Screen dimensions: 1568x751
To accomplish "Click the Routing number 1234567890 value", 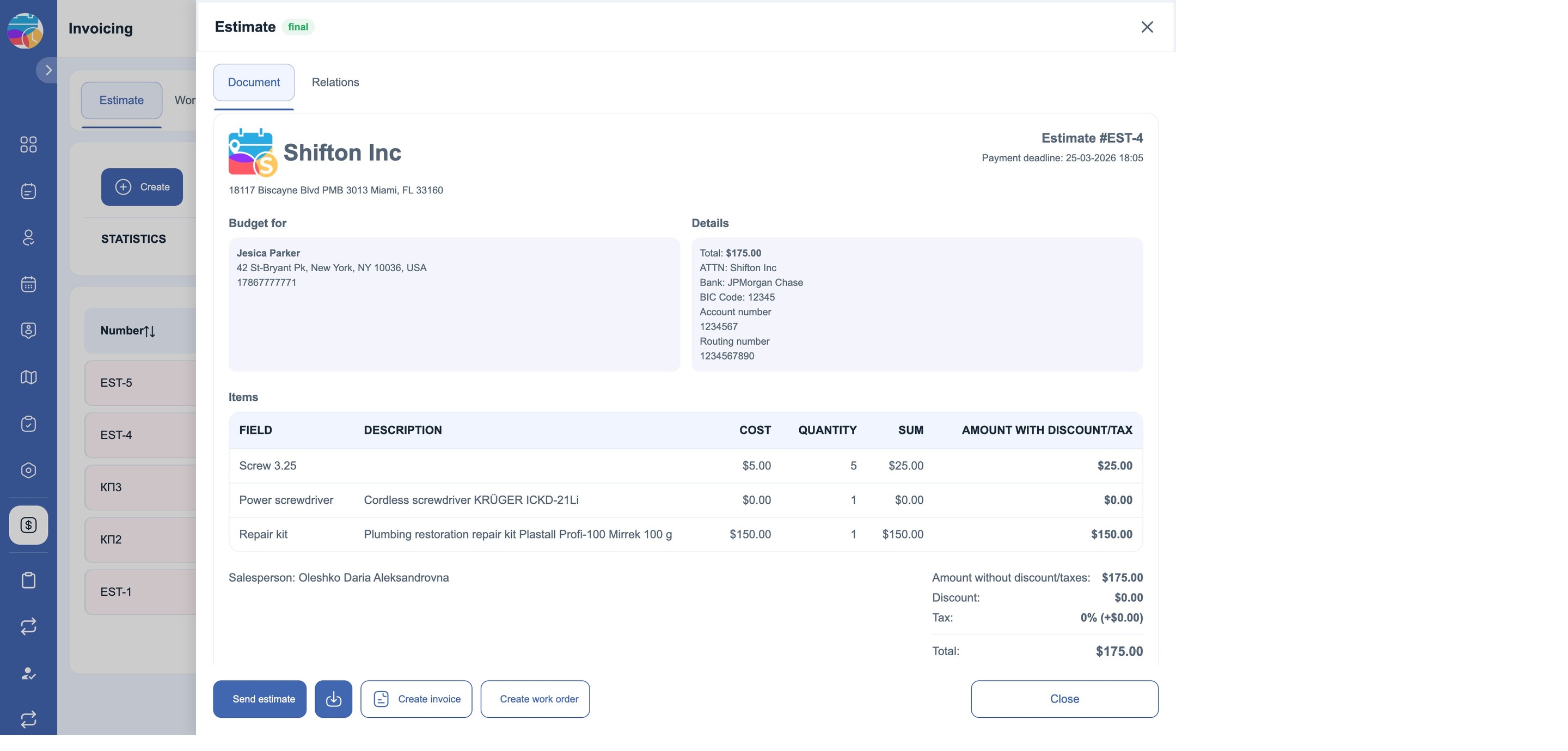I will click(727, 356).
